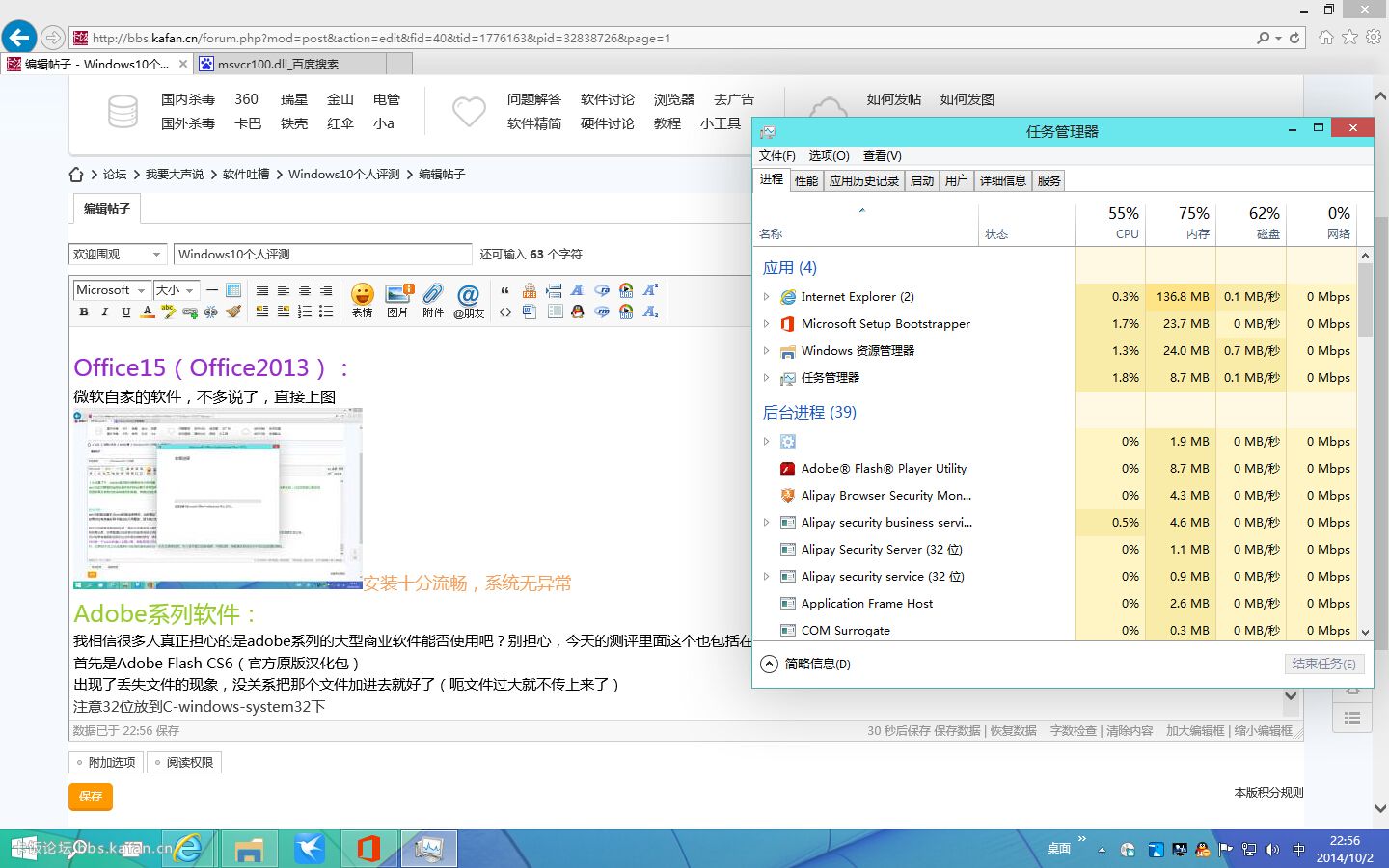Toggle underline formatting in editor
The image size is (1389, 868).
[x=126, y=312]
